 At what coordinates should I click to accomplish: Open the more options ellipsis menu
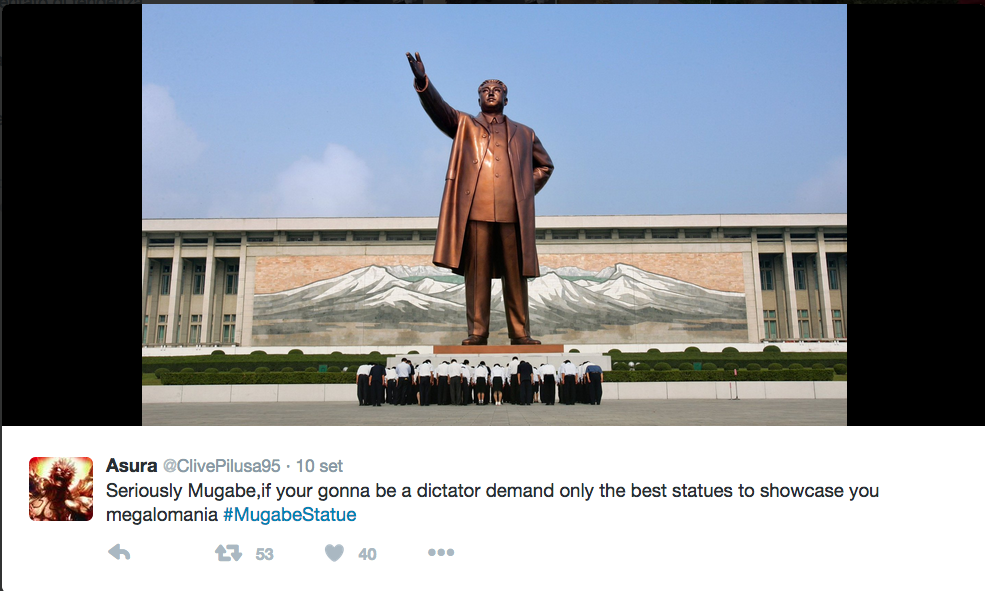[x=441, y=553]
